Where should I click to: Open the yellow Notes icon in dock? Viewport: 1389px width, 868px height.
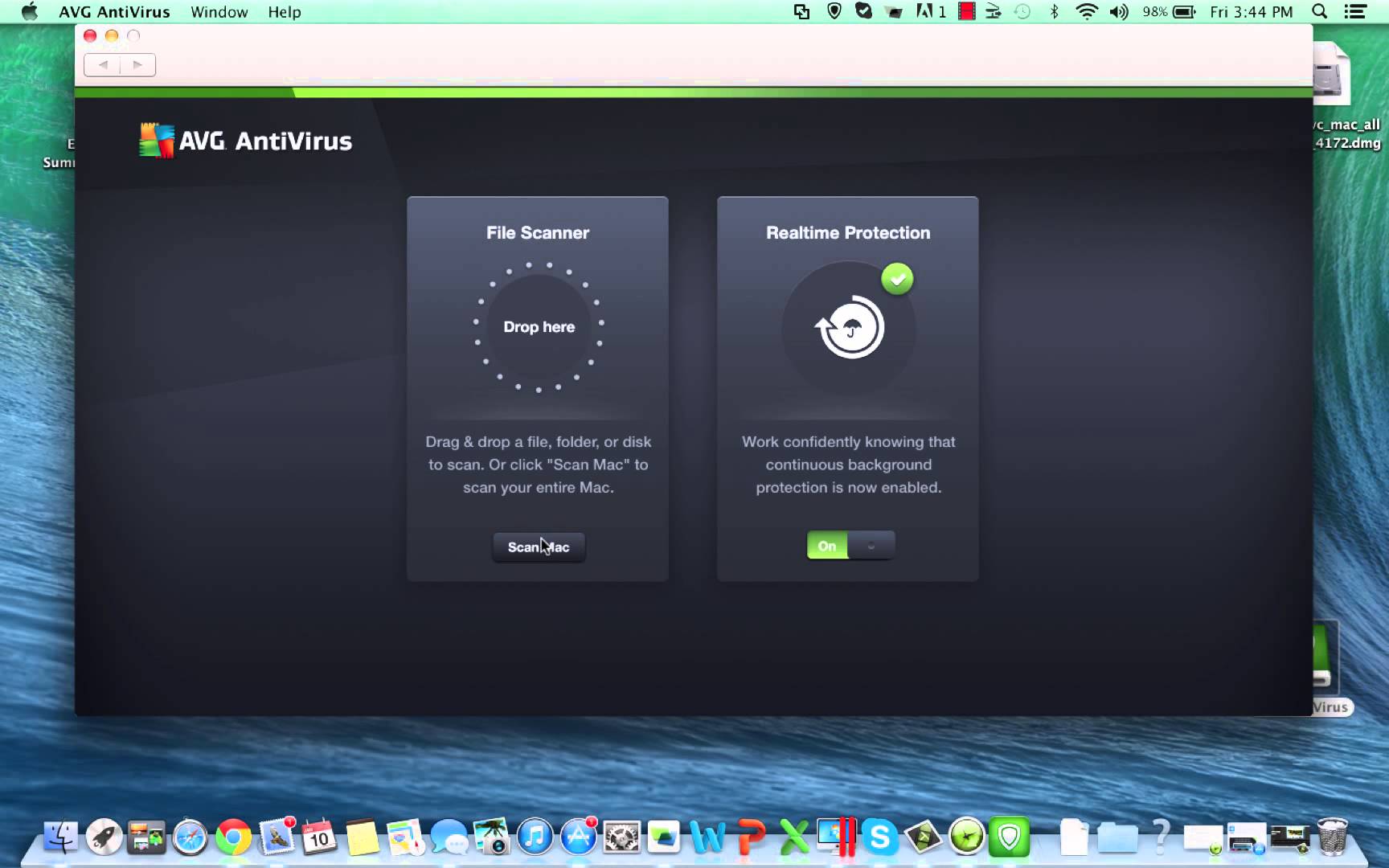click(363, 837)
